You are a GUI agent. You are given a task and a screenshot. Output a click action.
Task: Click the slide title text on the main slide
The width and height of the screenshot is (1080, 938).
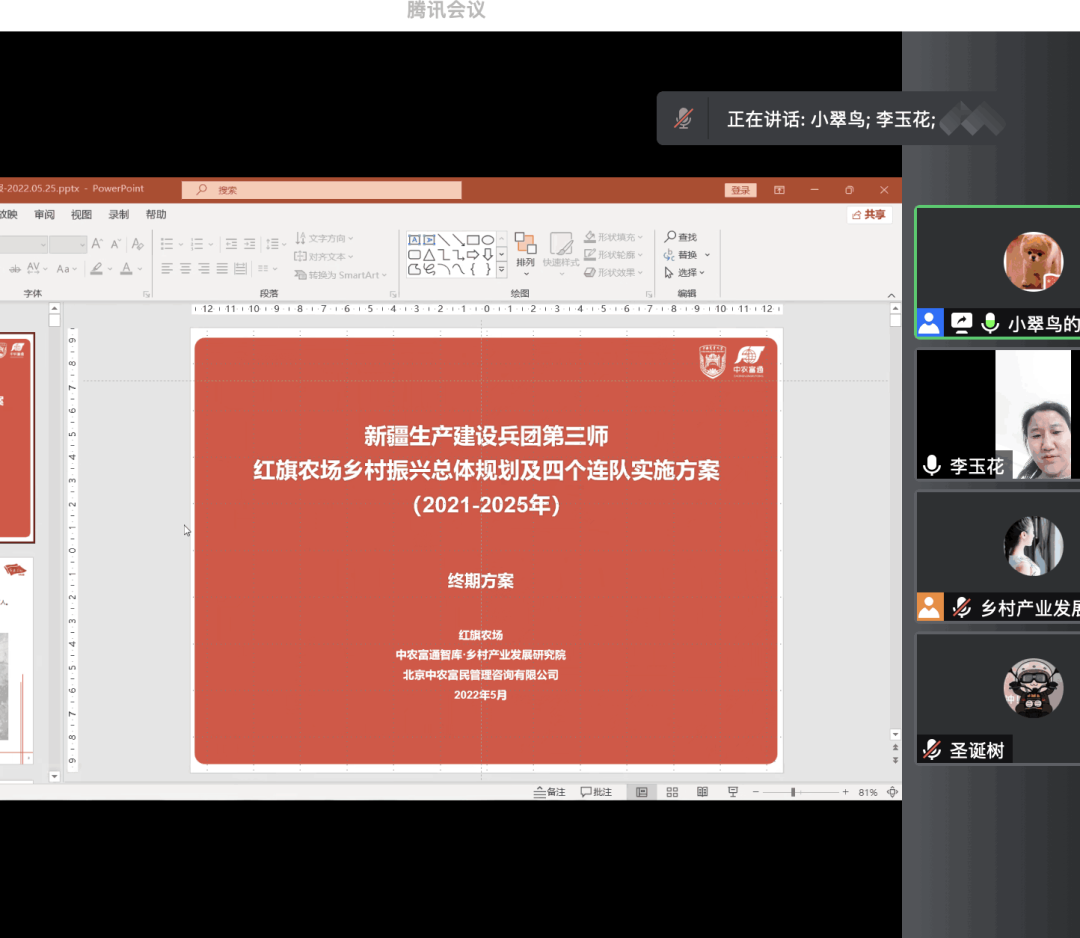pyautogui.click(x=486, y=470)
